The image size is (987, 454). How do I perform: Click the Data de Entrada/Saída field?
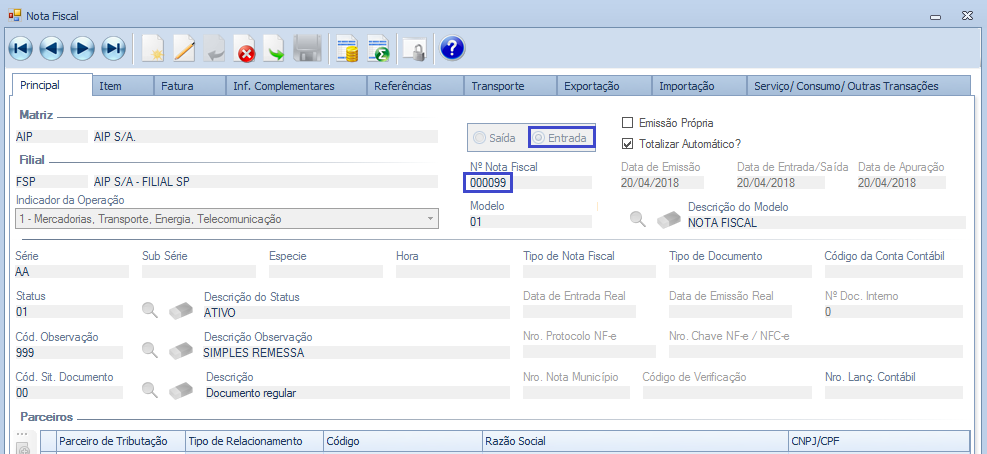pyautogui.click(x=781, y=183)
